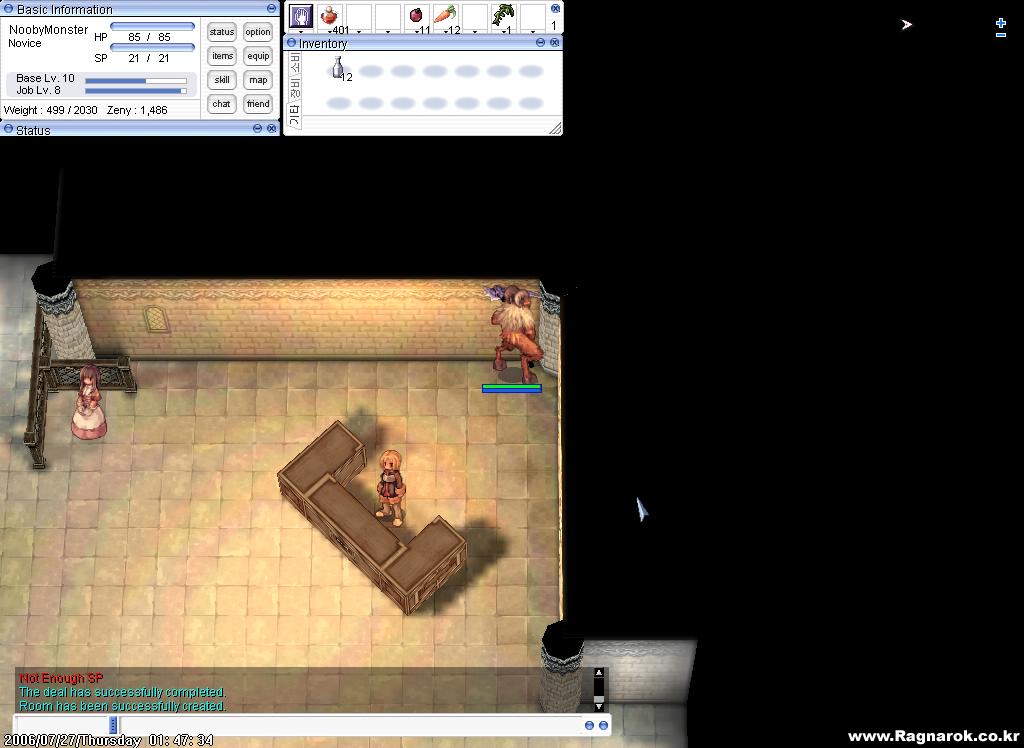Viewport: 1024px width, 748px height.
Task: Collapse the Status panel
Action: (257, 128)
